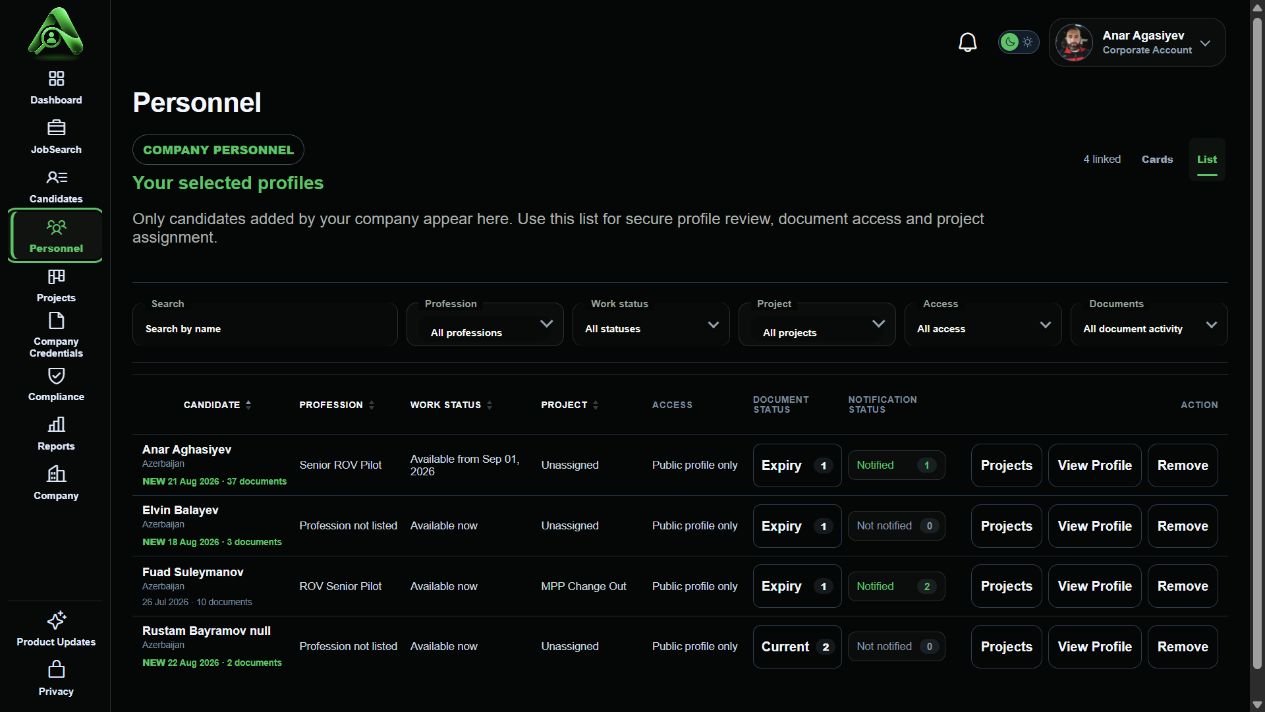Click Not notified badge for Elvin Balayev
This screenshot has height=712, width=1265.
tap(896, 526)
